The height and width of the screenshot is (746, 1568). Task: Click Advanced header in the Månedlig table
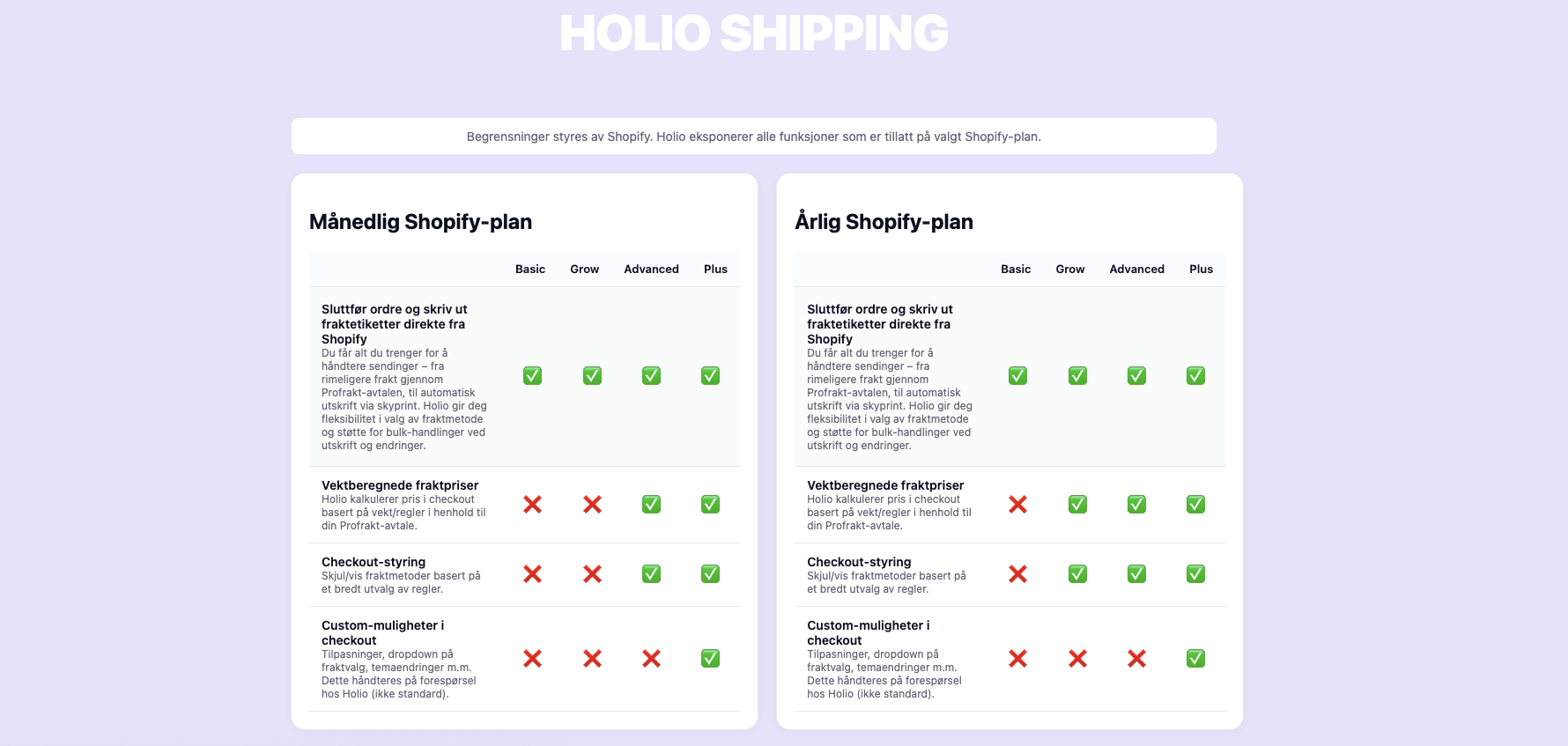(x=651, y=270)
